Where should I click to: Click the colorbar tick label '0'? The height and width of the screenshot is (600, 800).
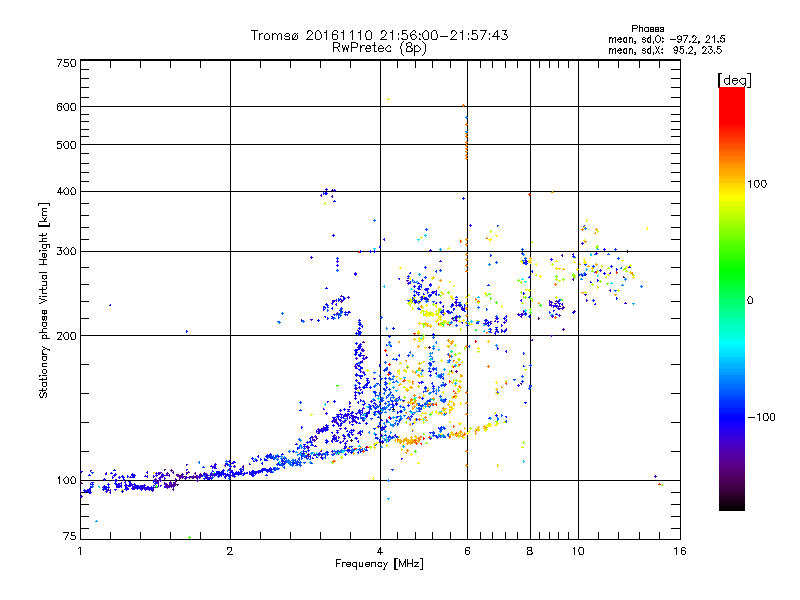750,301
